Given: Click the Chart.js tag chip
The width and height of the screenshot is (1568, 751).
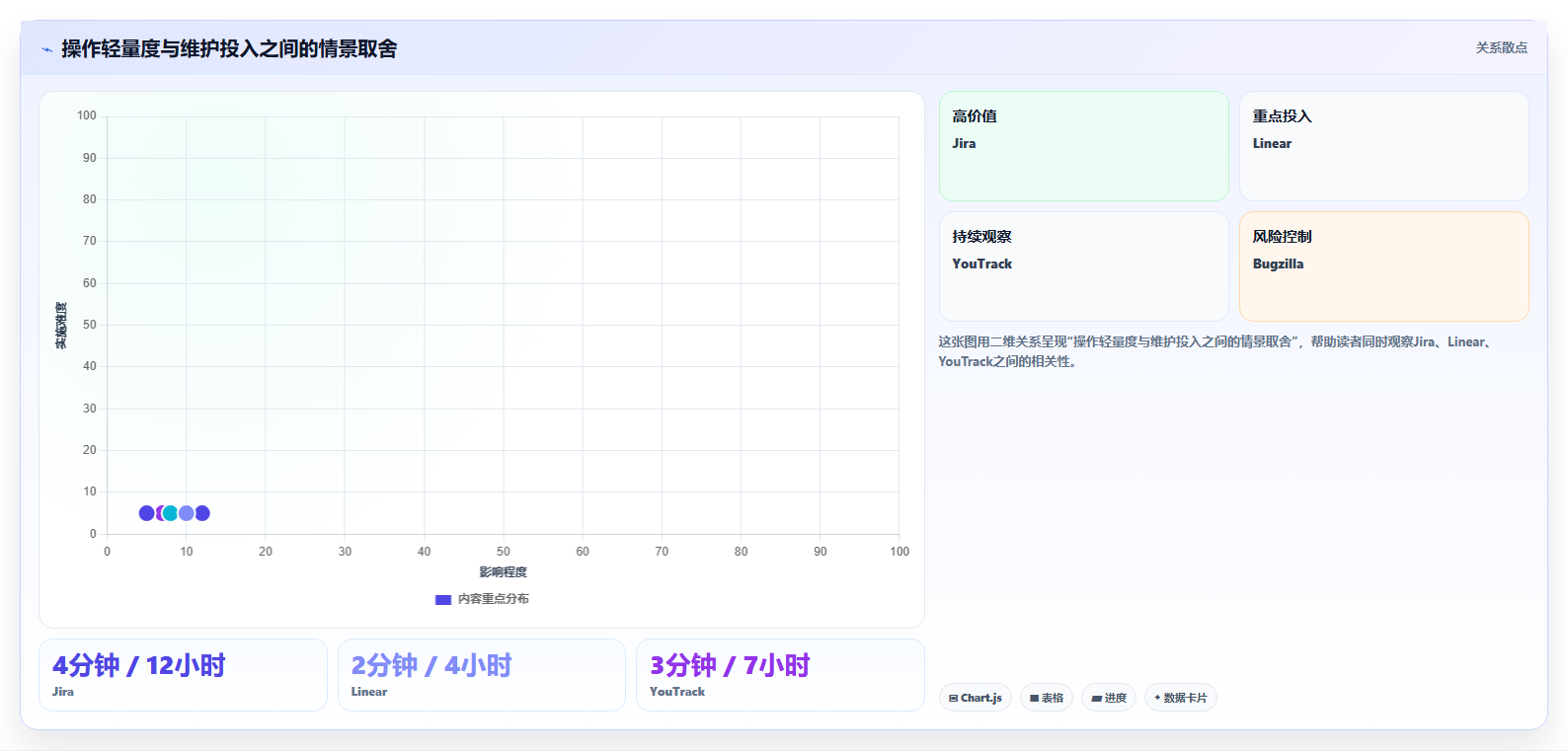Looking at the screenshot, I should coord(976,698).
